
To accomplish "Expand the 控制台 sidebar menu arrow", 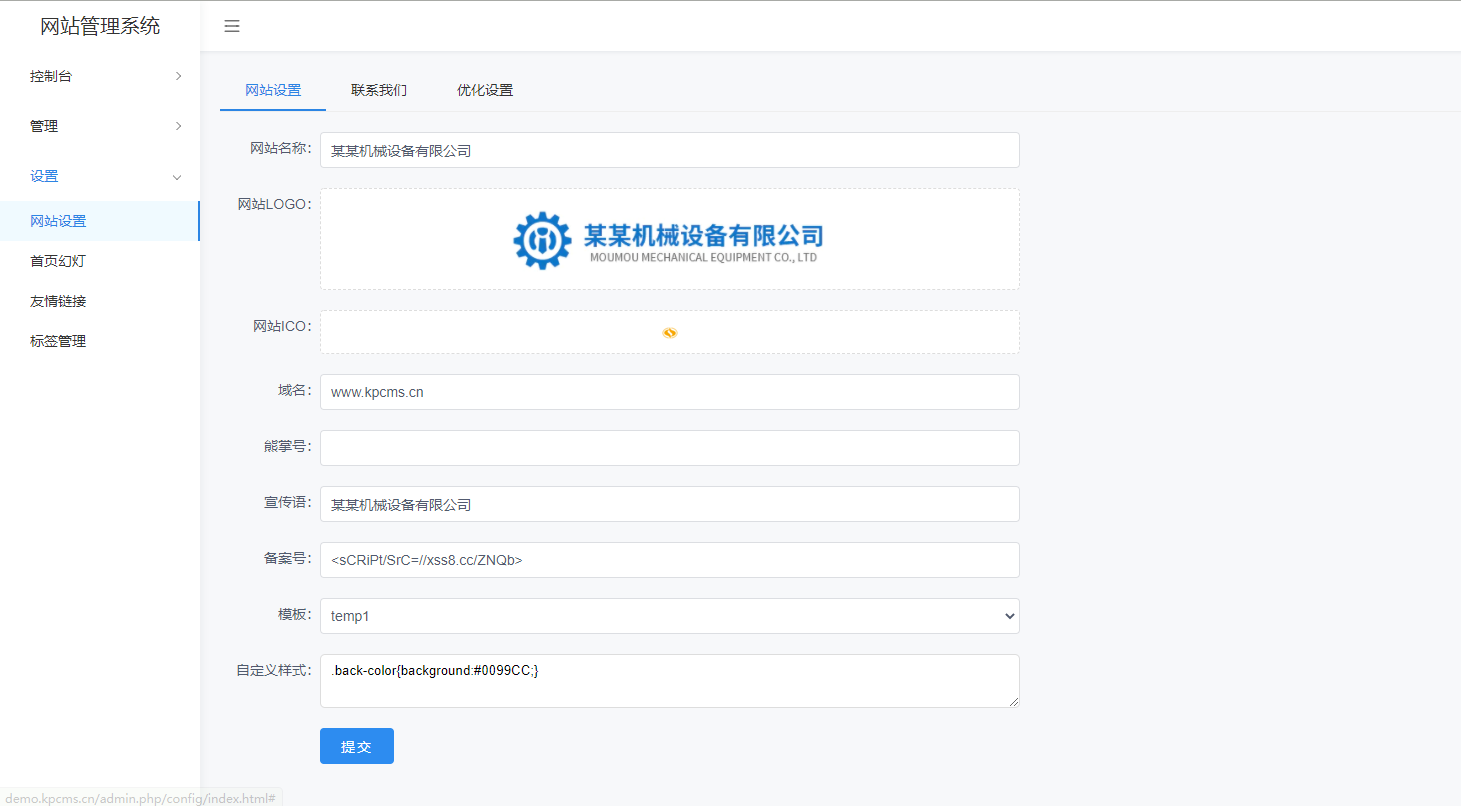I will point(178,76).
